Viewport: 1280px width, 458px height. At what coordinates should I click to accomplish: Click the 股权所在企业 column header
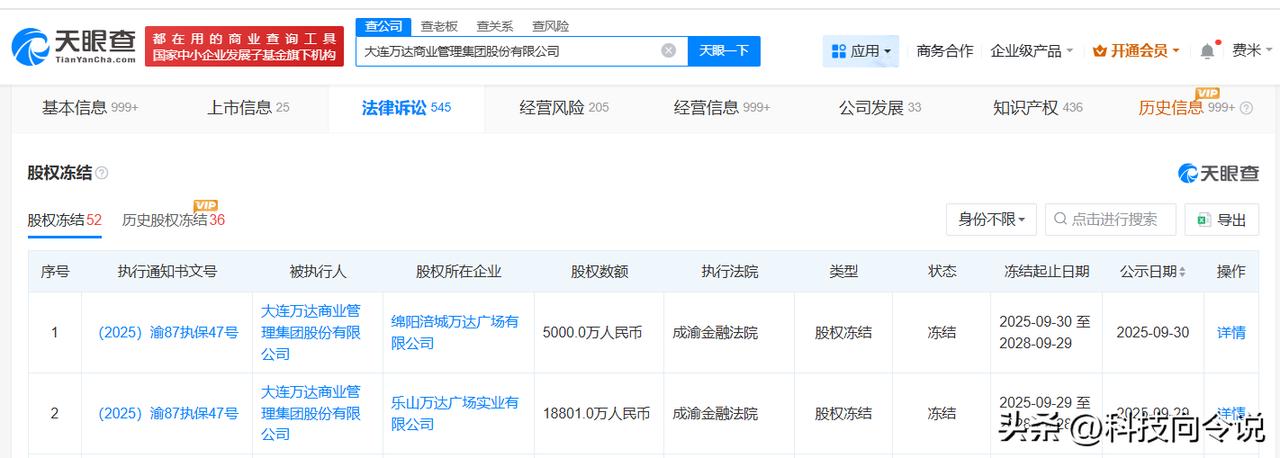[x=459, y=272]
